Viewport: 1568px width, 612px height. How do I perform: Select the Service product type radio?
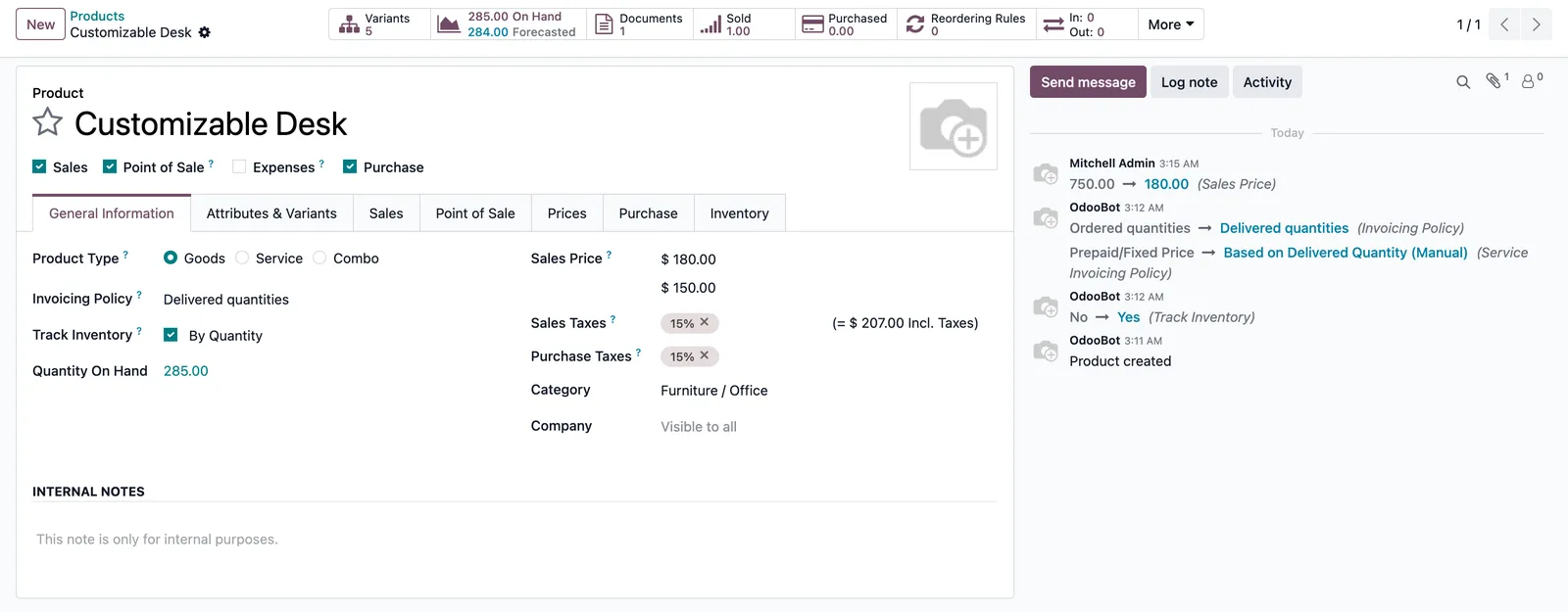[242, 258]
